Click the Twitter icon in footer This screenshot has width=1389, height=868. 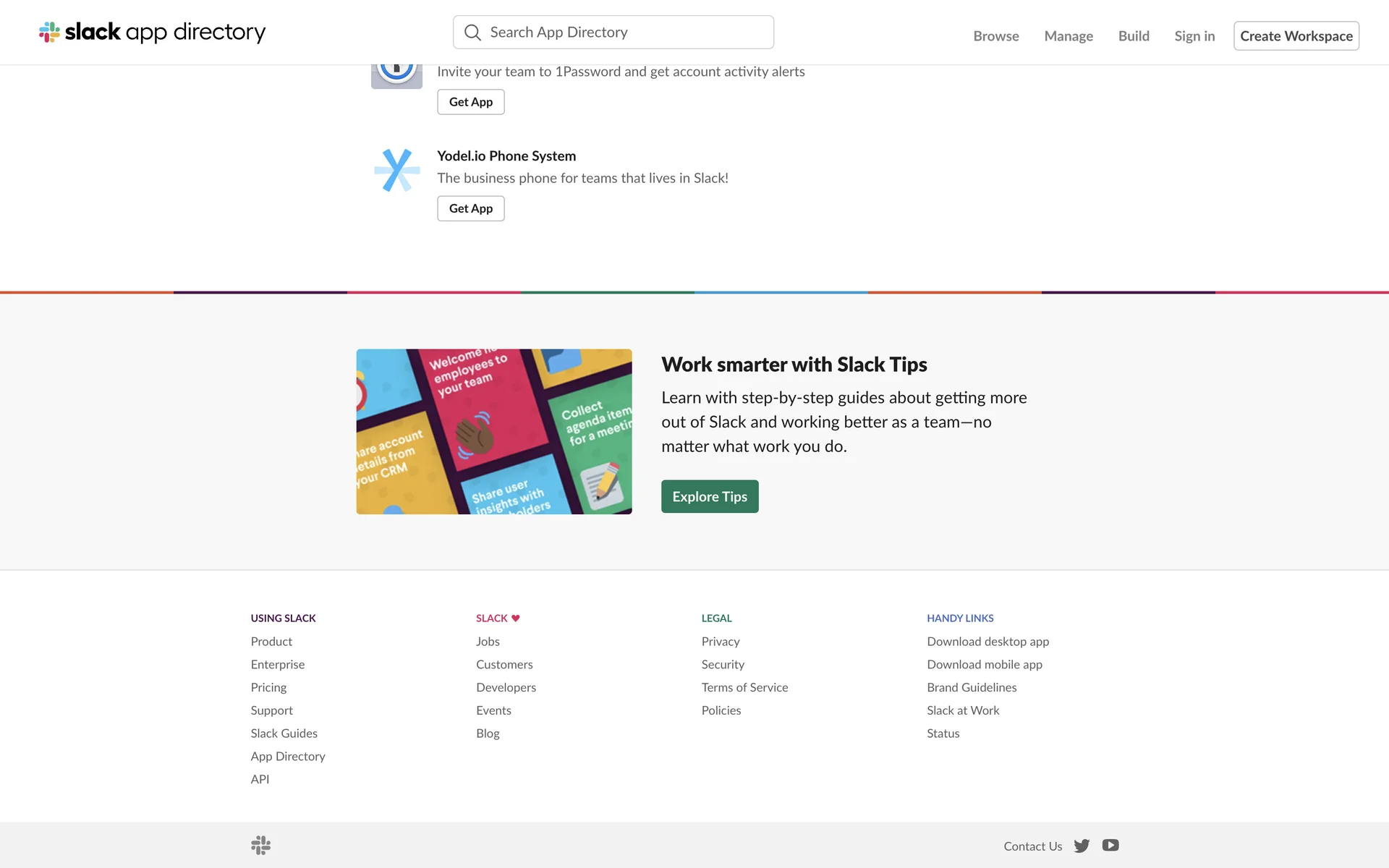[x=1082, y=846]
